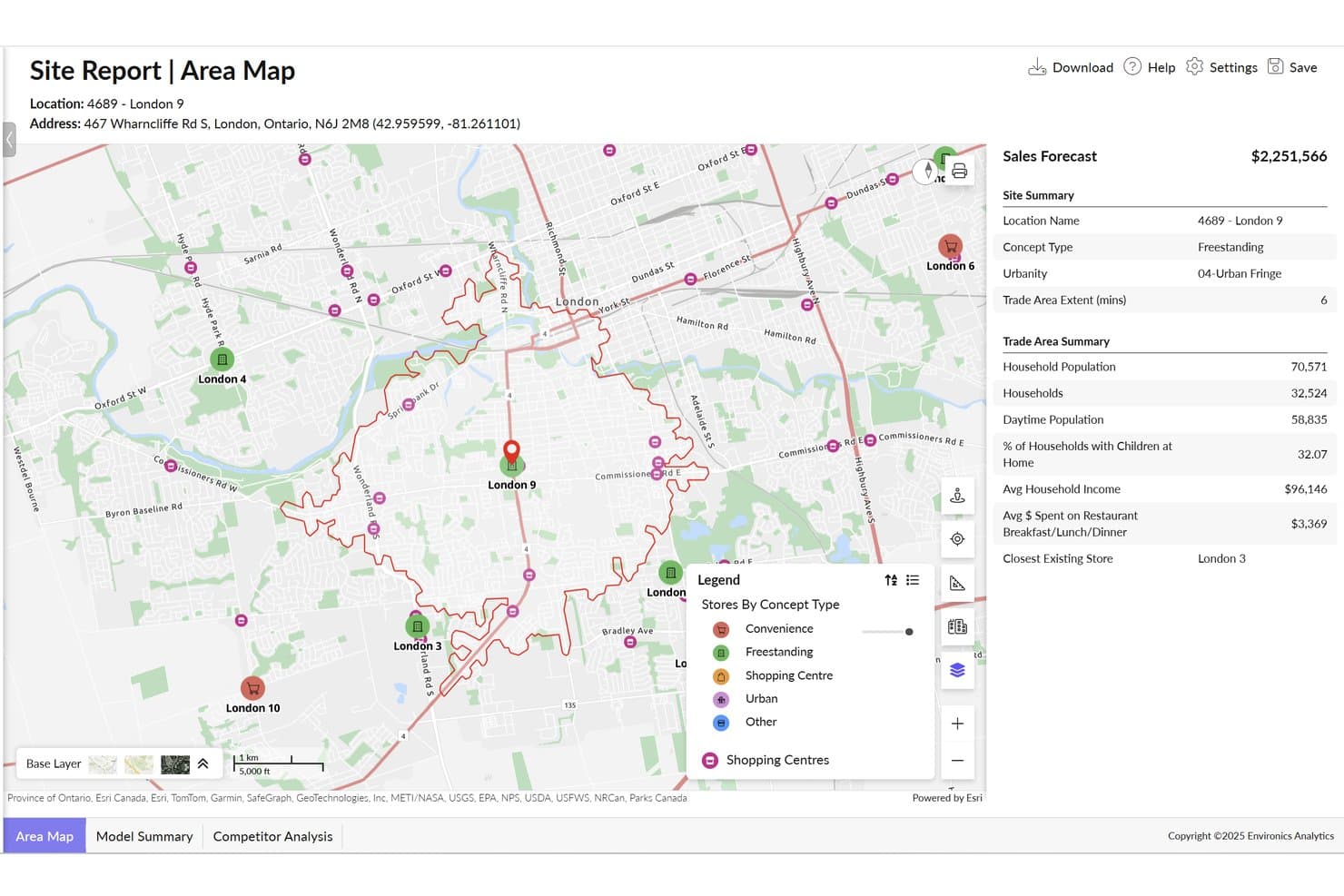Click the Other legend swatch

coord(721,724)
